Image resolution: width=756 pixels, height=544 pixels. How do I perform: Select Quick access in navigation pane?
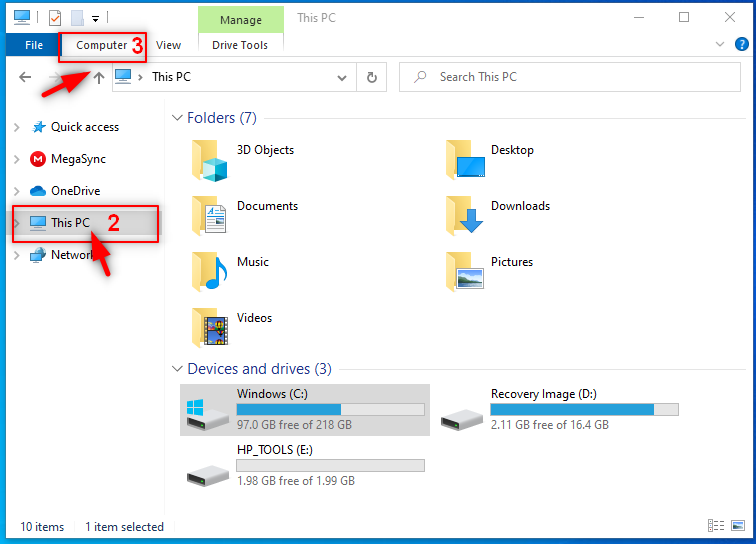coord(85,127)
